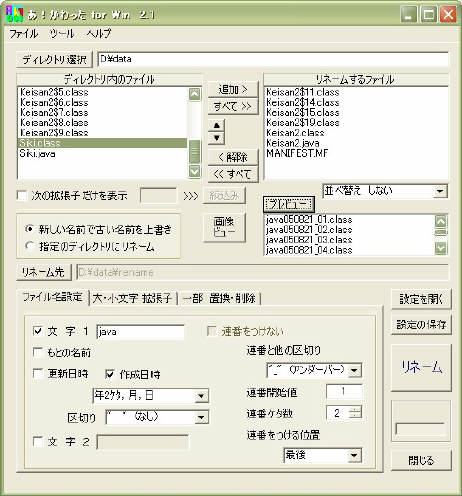Open the ツール menu

[62, 33]
